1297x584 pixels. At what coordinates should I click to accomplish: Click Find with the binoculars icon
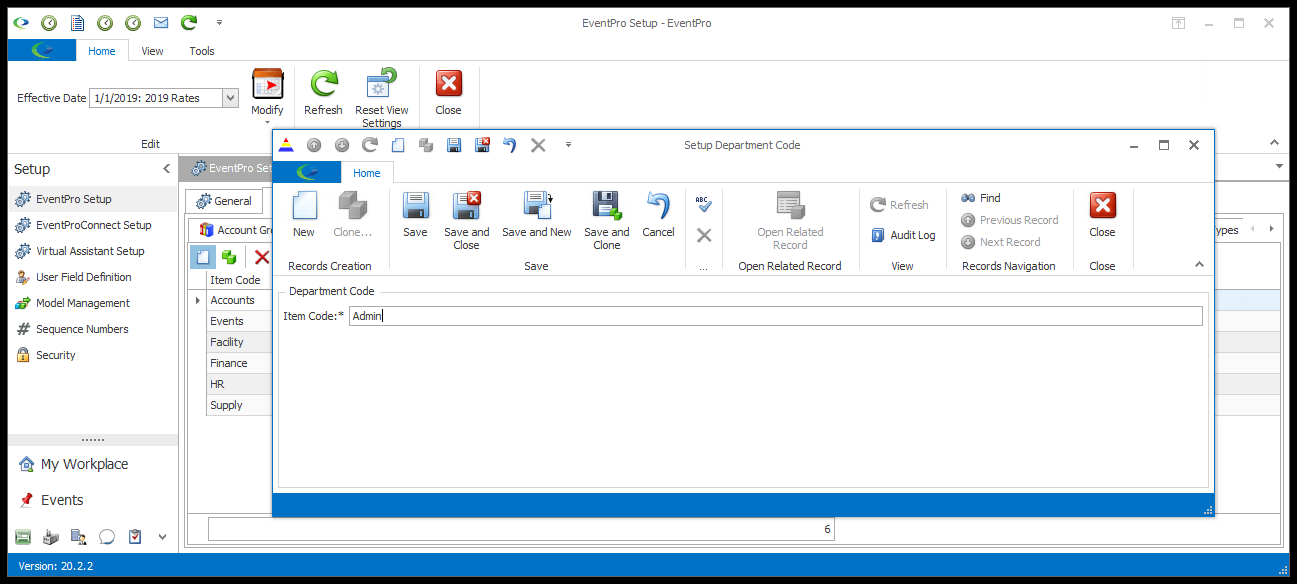pyautogui.click(x=981, y=198)
